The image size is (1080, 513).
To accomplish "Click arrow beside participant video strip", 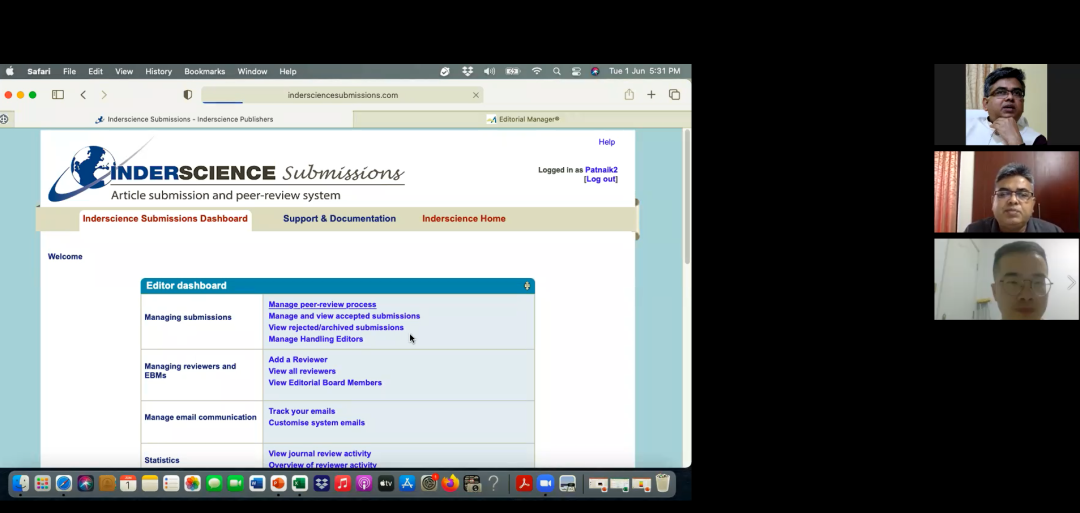I will point(1071,282).
